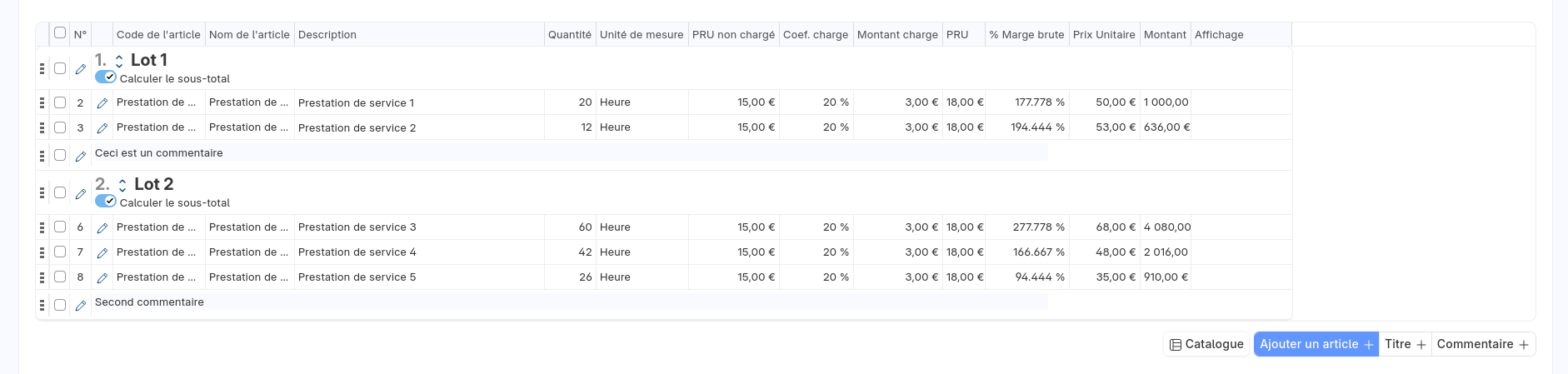Screen dimensions: 1568x374
Task: Click pencil icon beside 'Second commentaire'
Action: [81, 306]
